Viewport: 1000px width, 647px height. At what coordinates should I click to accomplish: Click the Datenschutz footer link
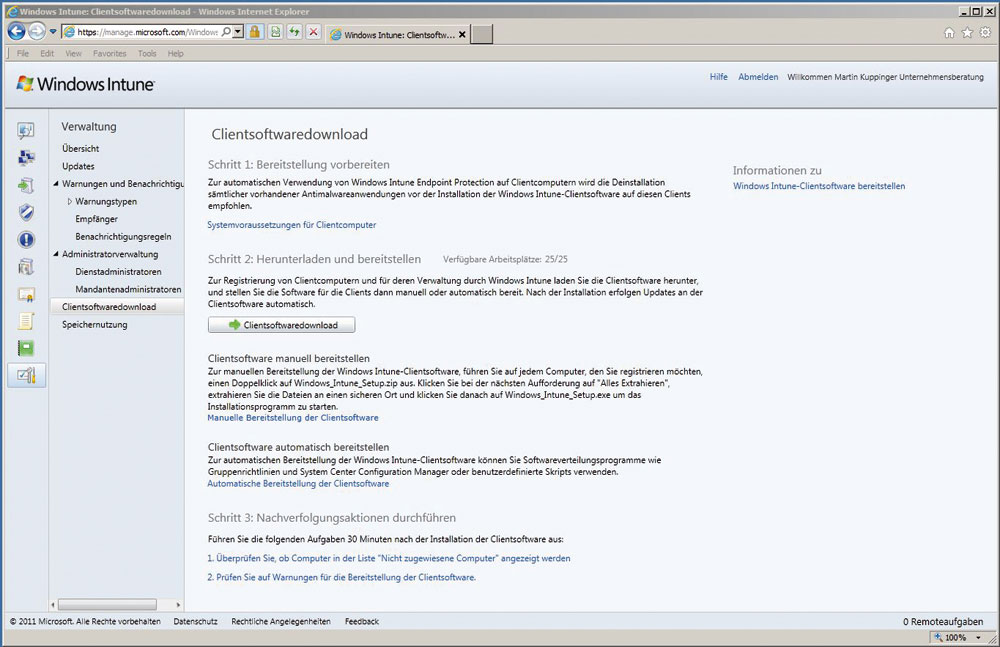195,621
